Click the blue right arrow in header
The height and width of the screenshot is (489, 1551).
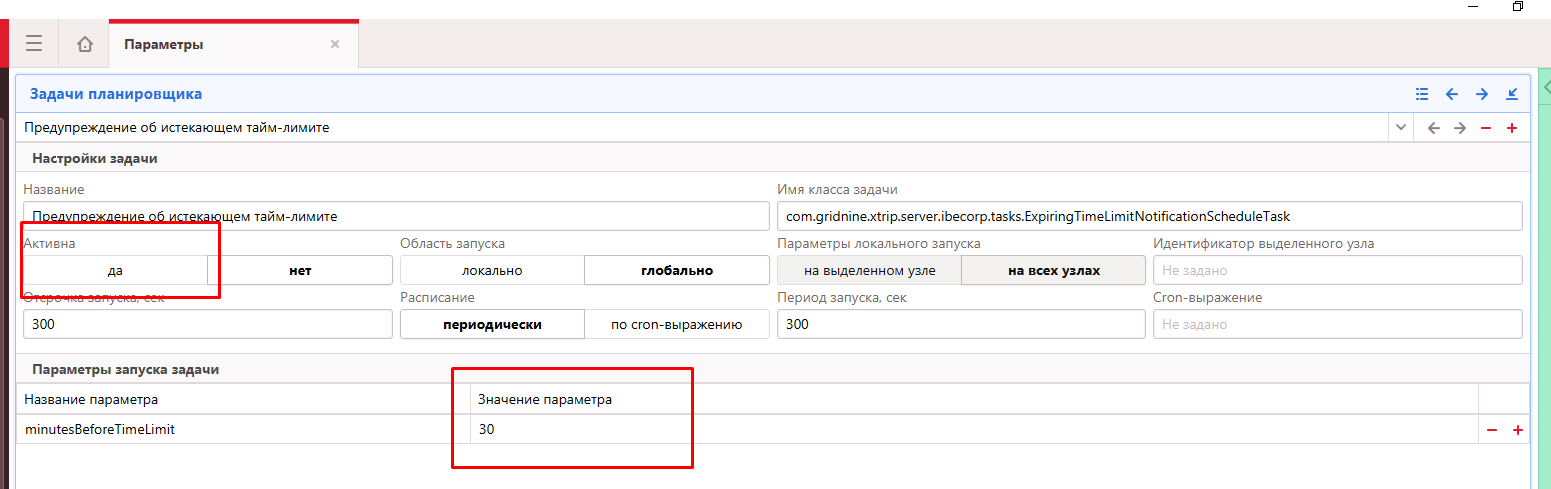pyautogui.click(x=1482, y=94)
